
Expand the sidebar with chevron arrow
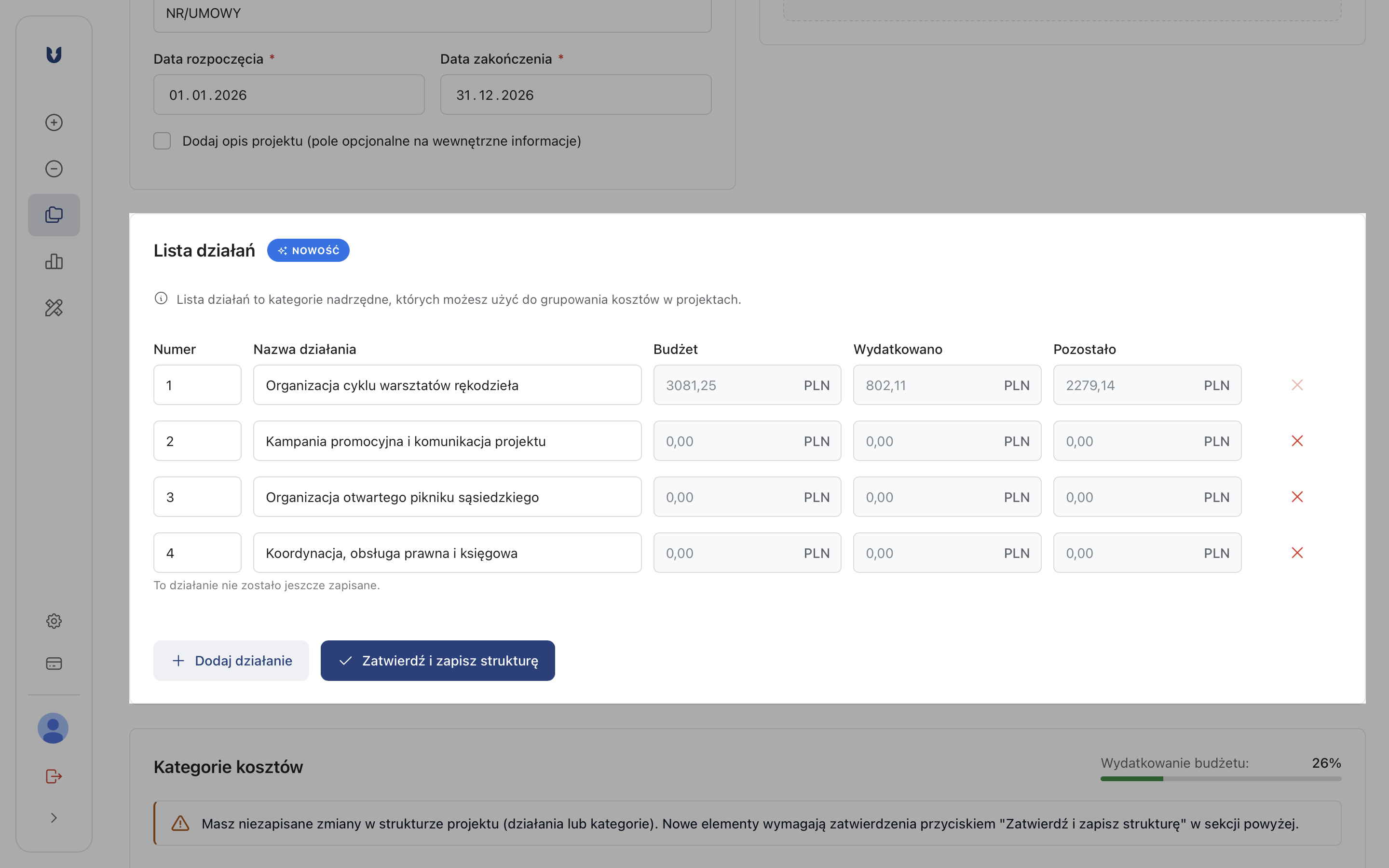(x=54, y=817)
